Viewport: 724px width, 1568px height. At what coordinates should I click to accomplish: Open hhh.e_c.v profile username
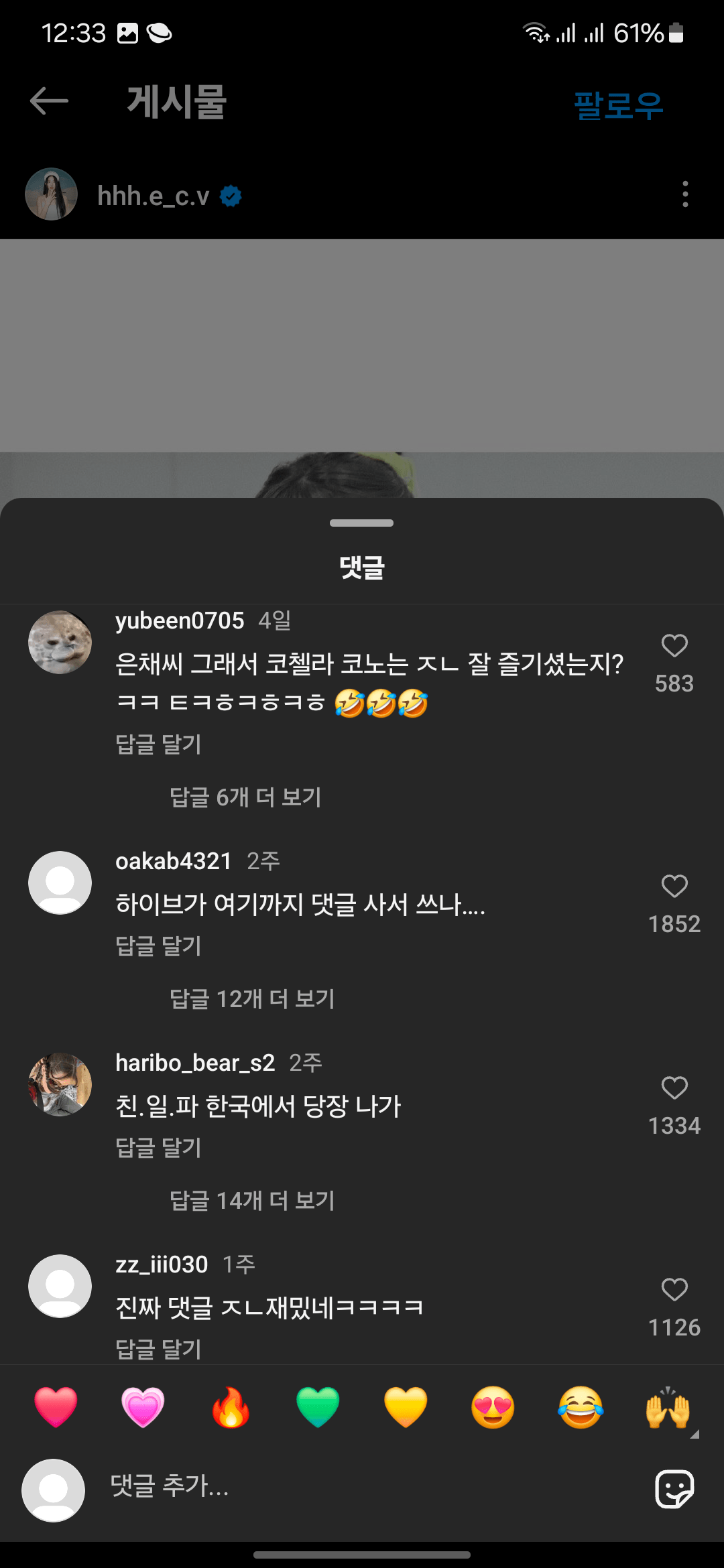tap(154, 196)
